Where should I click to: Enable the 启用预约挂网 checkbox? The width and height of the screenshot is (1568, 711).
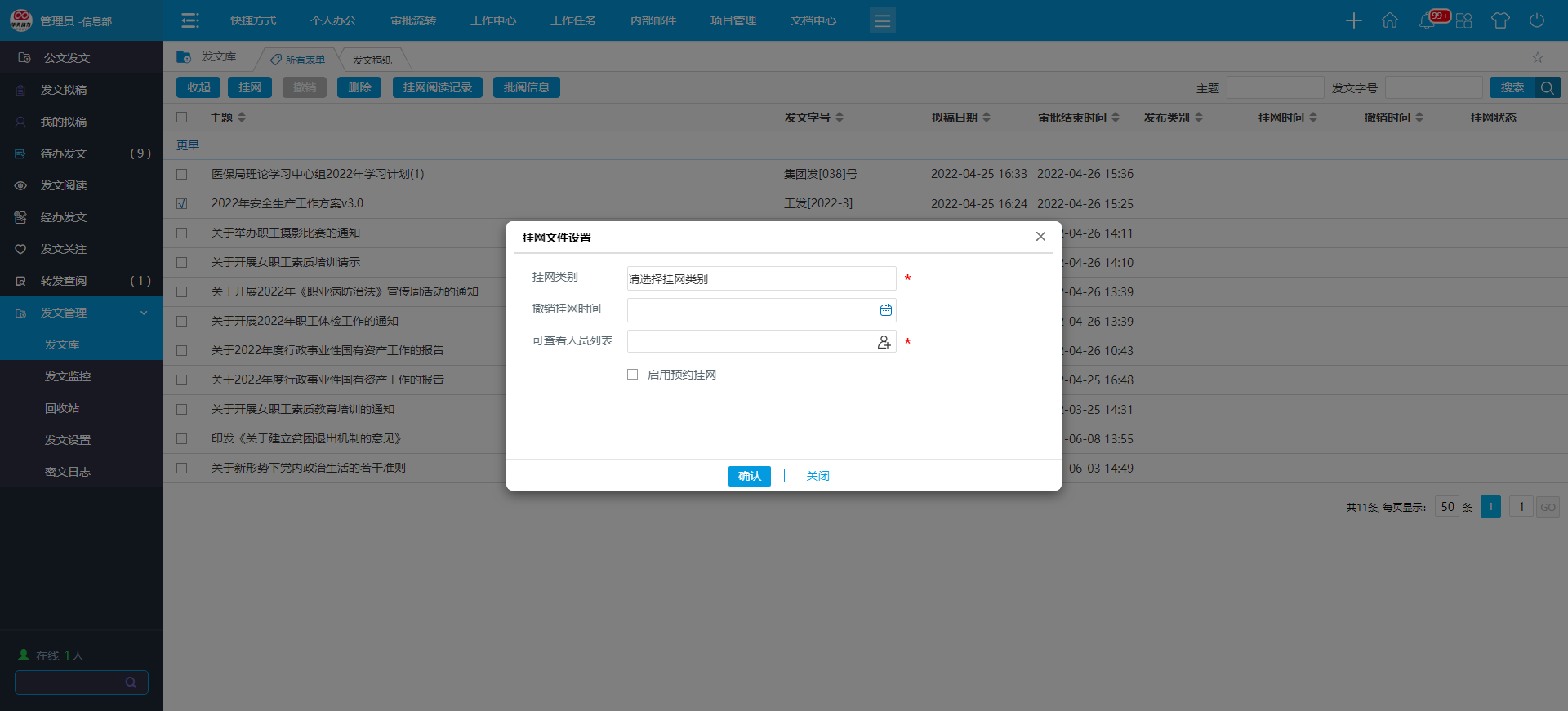tap(632, 375)
